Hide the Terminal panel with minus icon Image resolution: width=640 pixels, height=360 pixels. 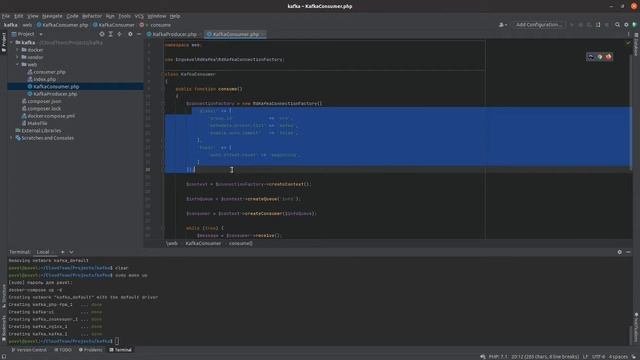tap(628, 252)
